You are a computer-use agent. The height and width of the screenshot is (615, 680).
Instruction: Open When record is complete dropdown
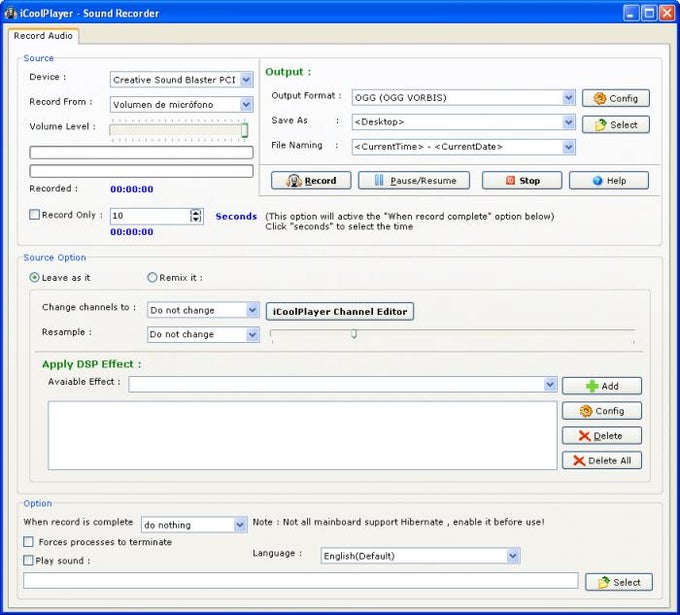pyautogui.click(x=240, y=525)
